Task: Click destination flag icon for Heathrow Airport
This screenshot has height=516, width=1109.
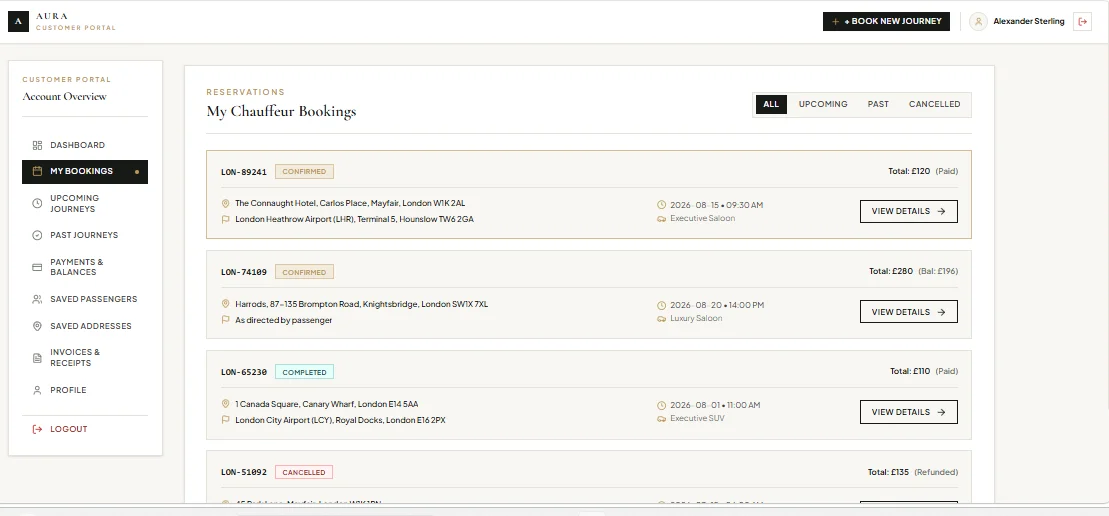Action: pos(226,219)
